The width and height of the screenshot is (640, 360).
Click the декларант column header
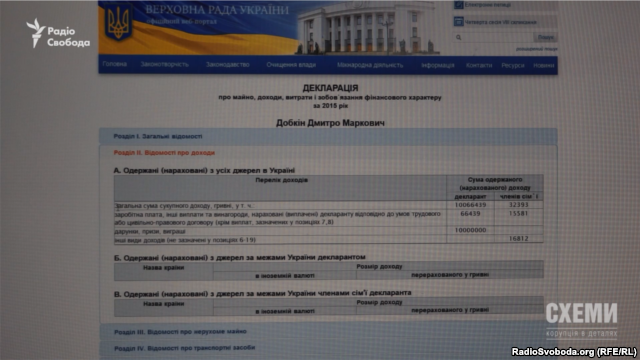(x=470, y=196)
